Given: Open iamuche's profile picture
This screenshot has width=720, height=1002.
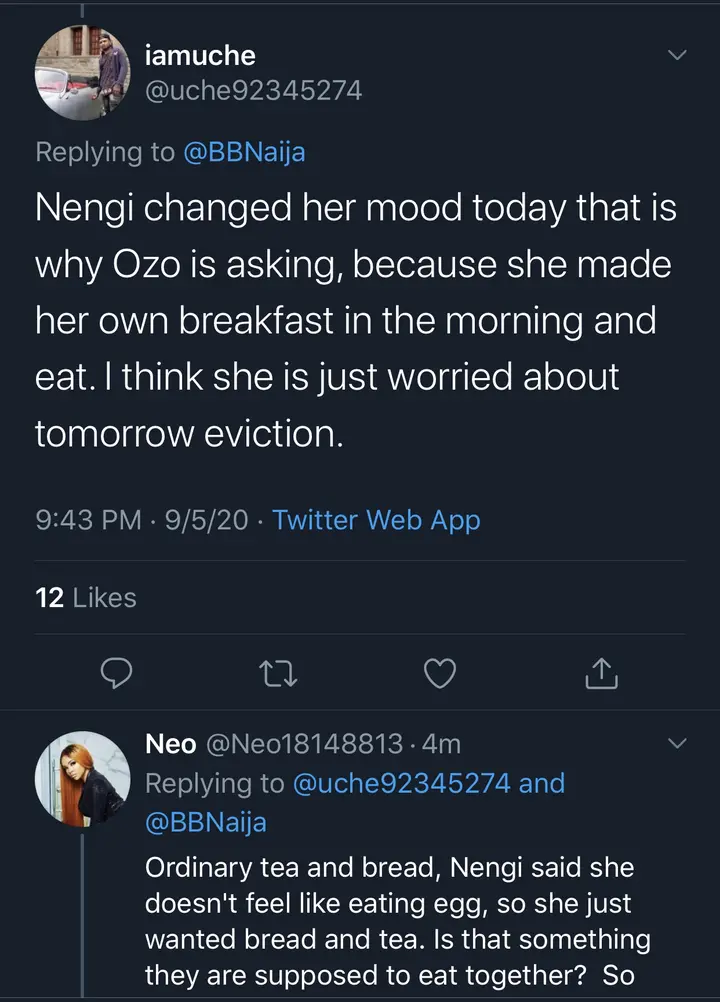Looking at the screenshot, I should point(82,73).
